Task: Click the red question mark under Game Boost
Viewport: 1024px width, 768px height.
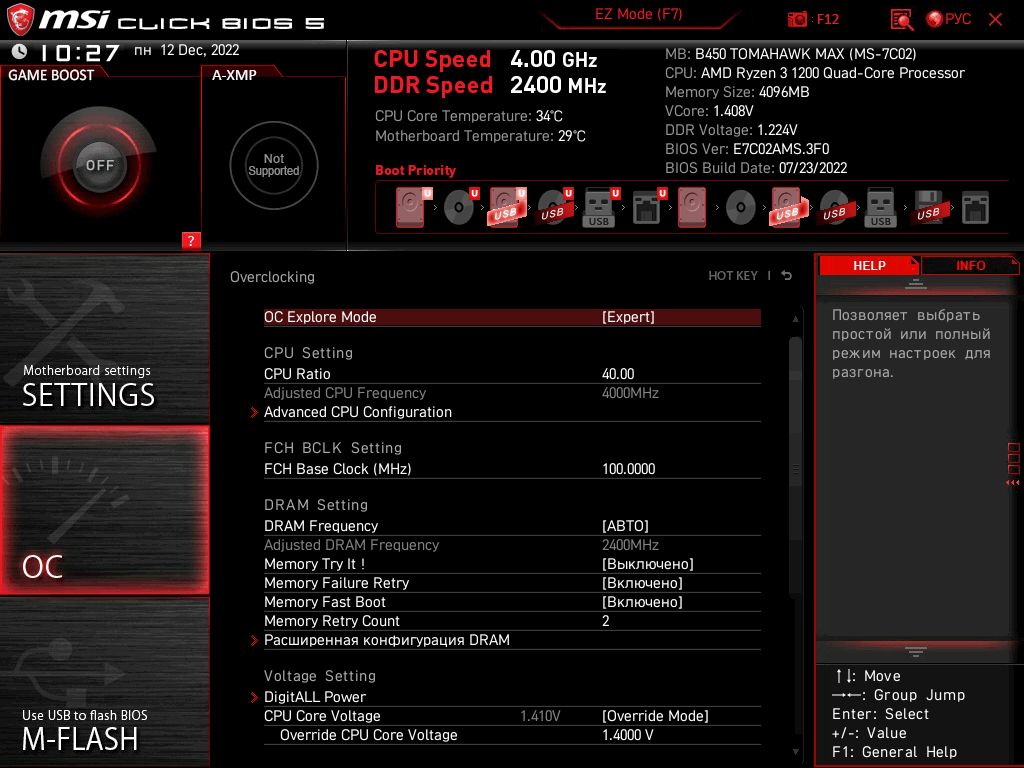Action: tap(191, 240)
